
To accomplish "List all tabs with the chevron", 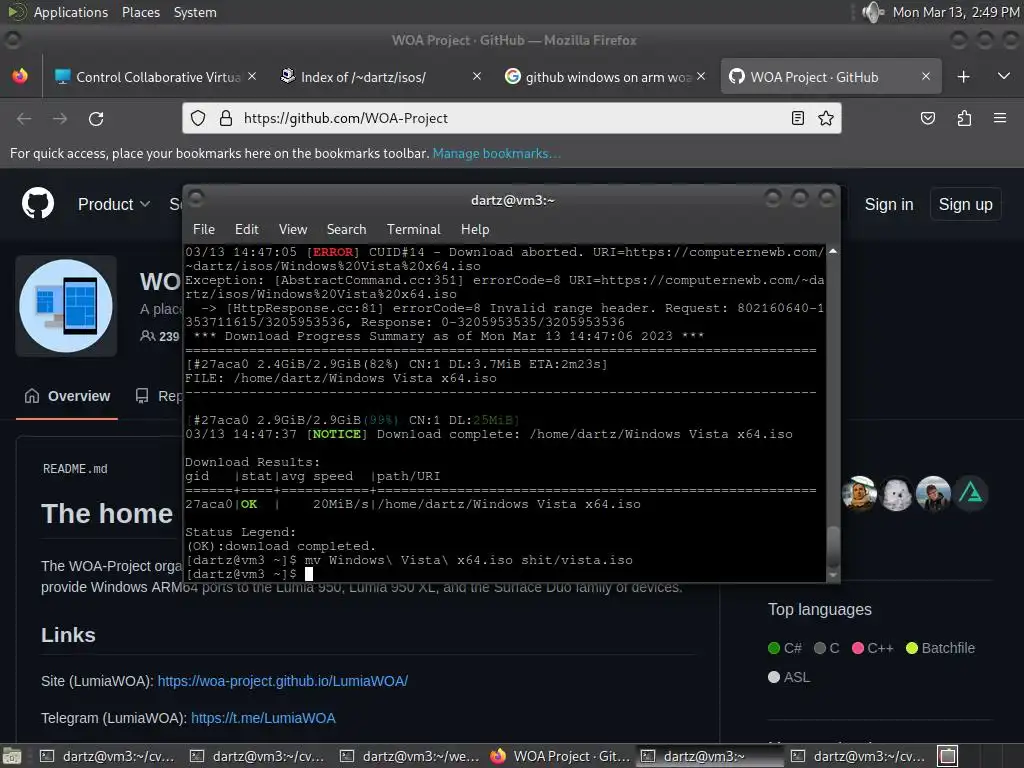I will (x=1004, y=76).
